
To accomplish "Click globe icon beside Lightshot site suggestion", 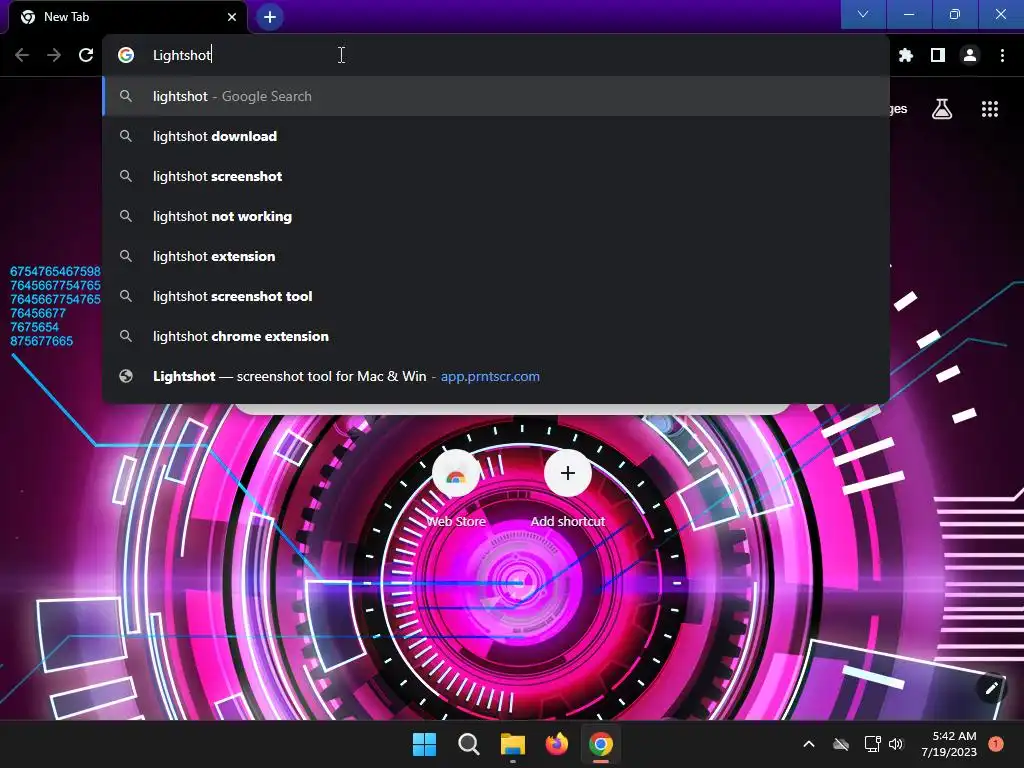I will (126, 376).
